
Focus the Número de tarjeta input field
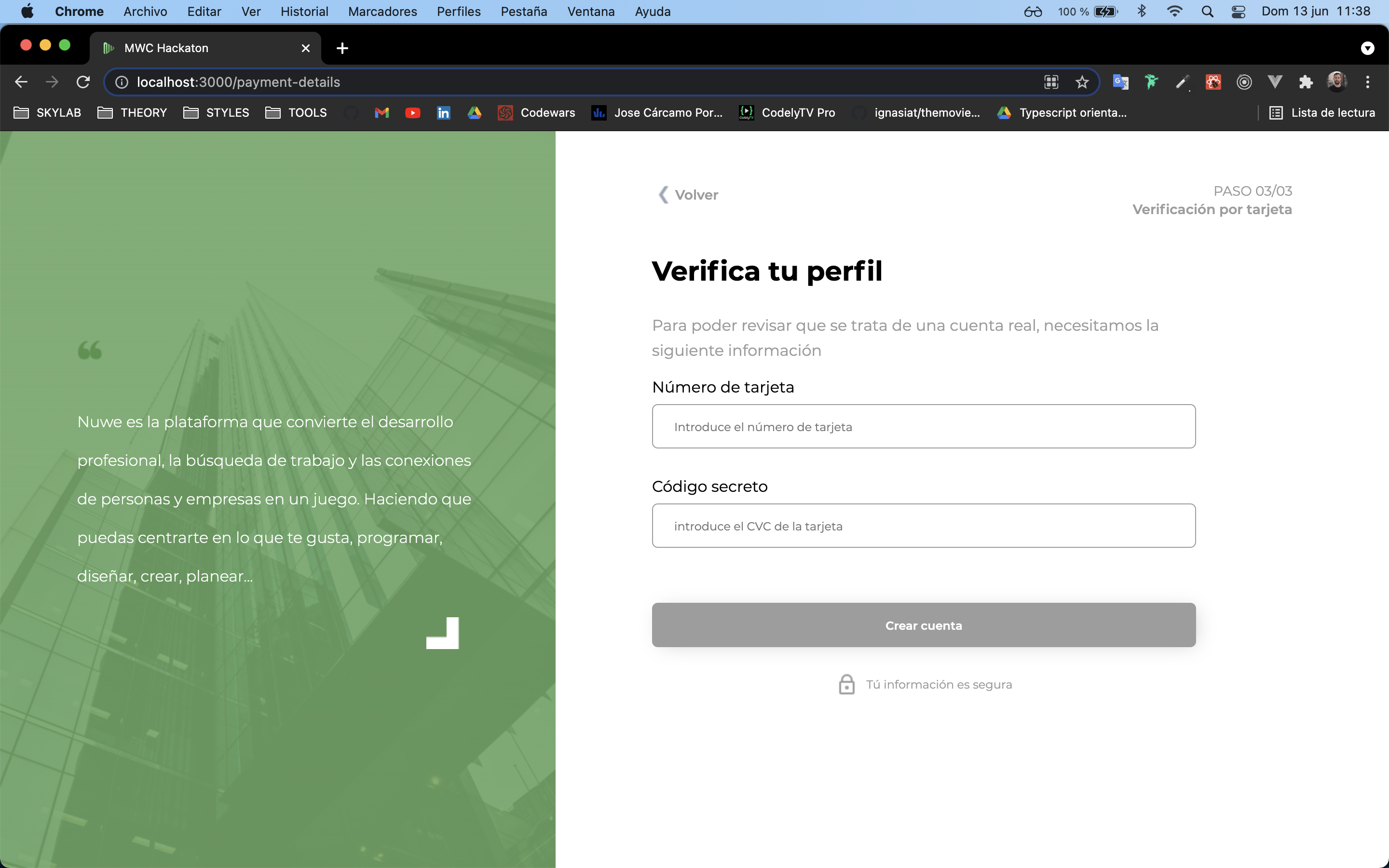[x=923, y=427]
